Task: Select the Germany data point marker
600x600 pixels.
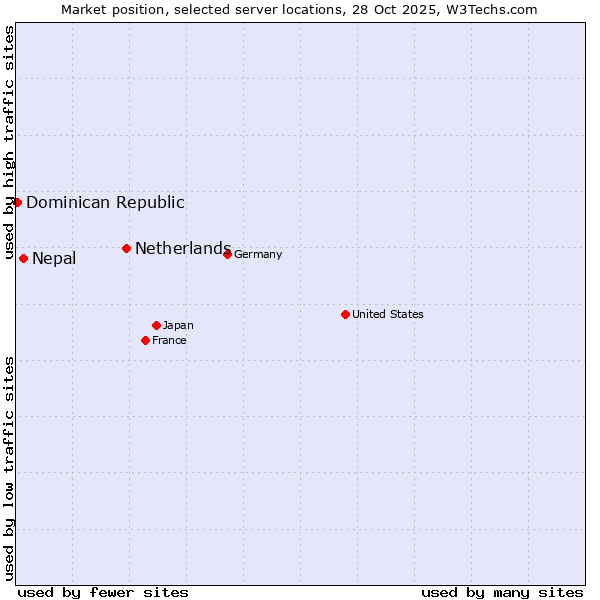Action: pyautogui.click(x=227, y=254)
